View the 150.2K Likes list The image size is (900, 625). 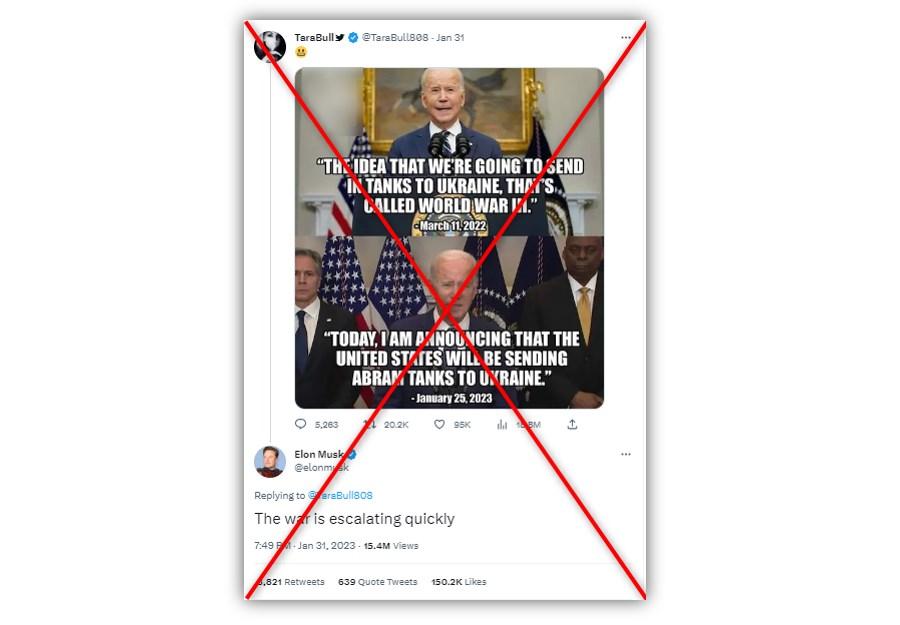tap(459, 582)
